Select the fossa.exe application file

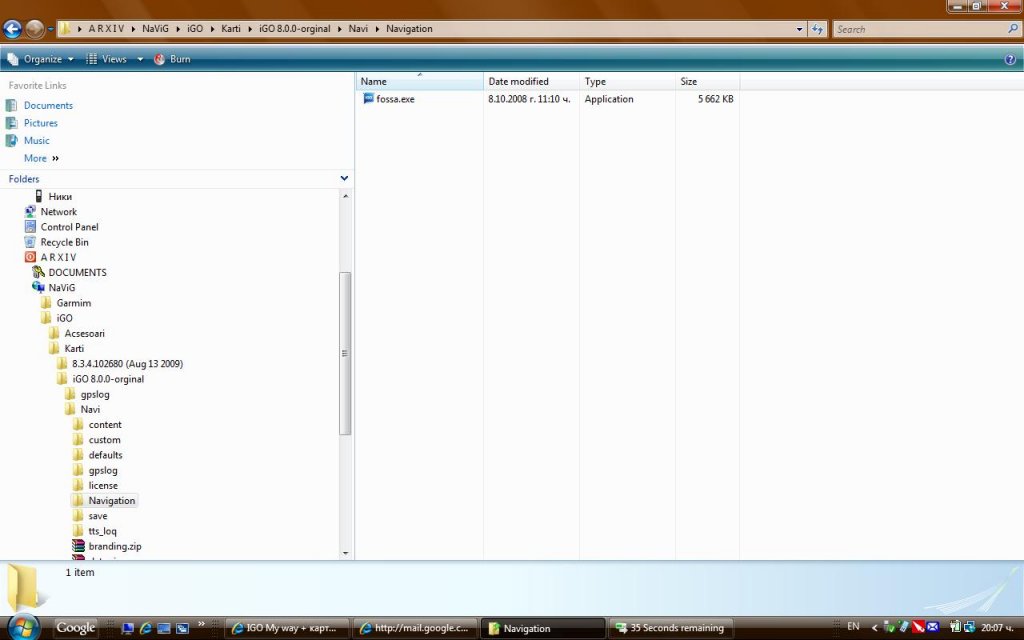395,99
